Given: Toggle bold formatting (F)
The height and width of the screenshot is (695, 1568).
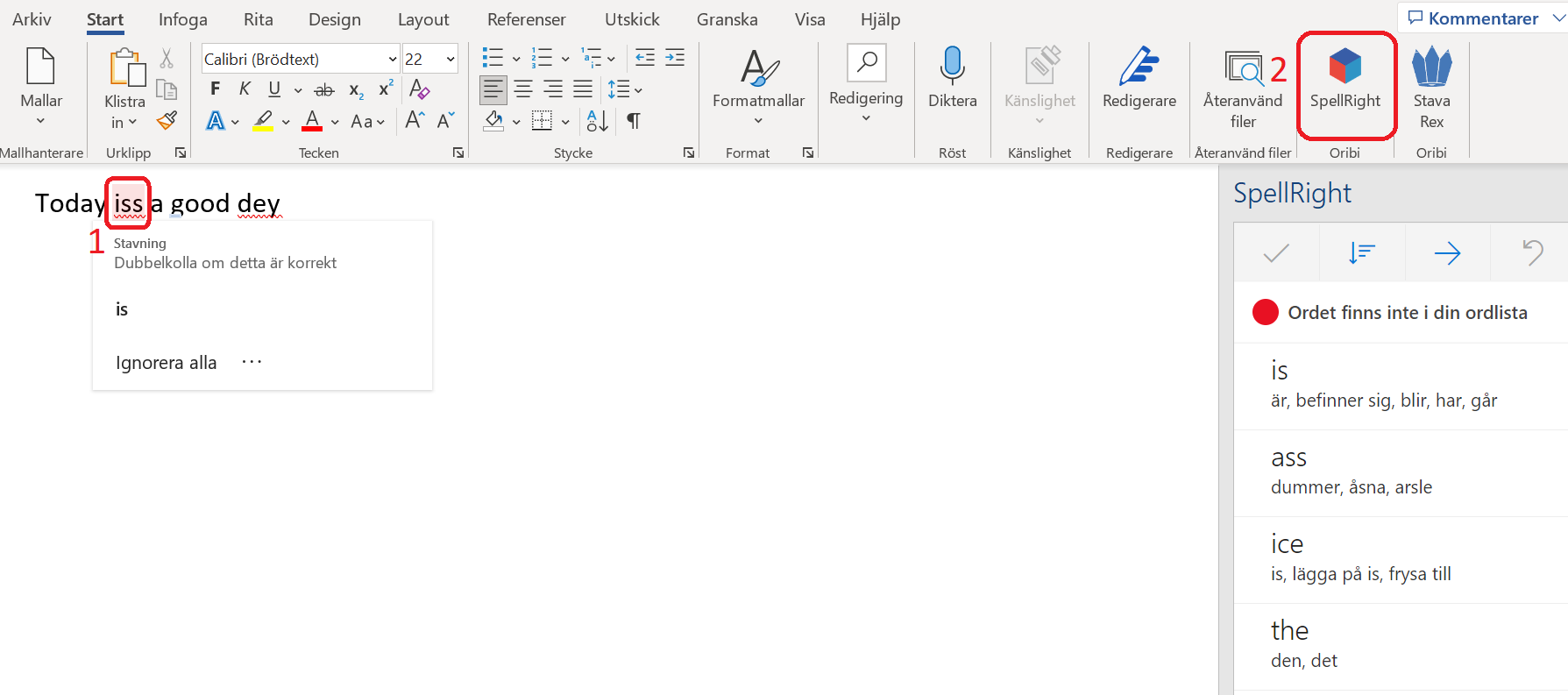Looking at the screenshot, I should point(216,89).
